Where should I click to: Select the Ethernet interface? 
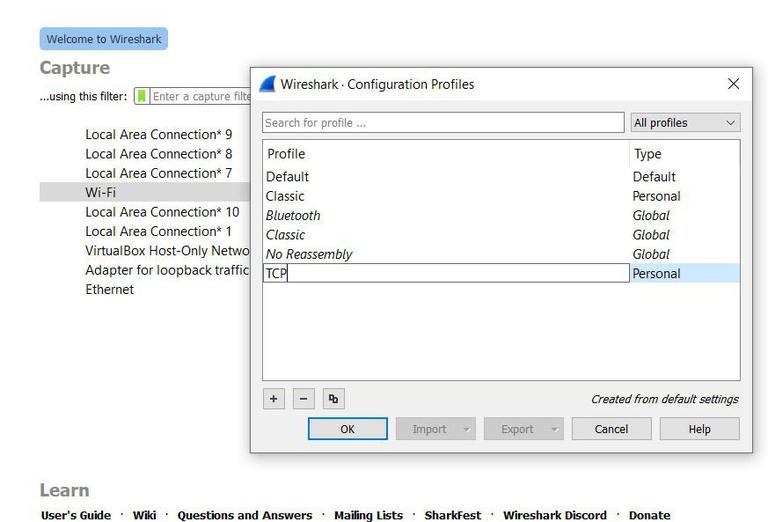(109, 289)
